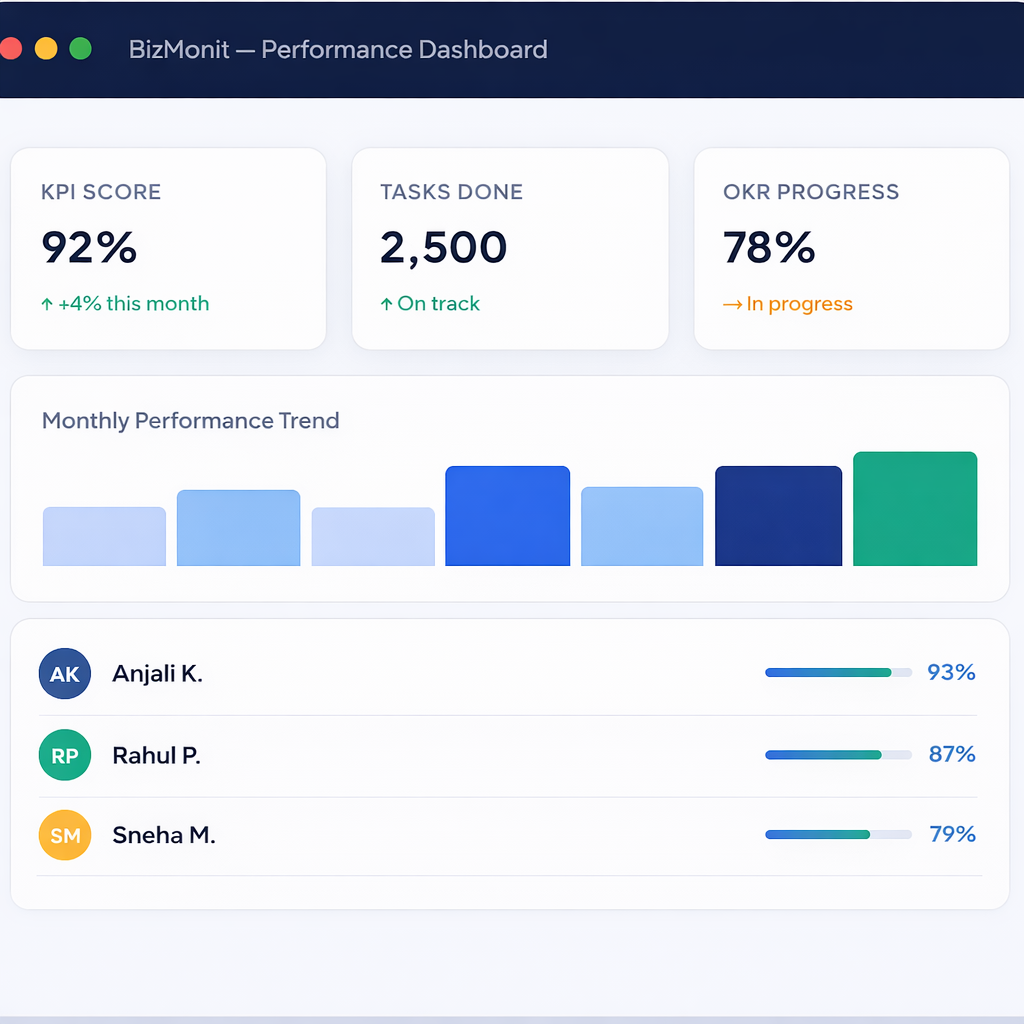Click the SM avatar for Sneha M.
This screenshot has height=1024, width=1024.
click(65, 835)
